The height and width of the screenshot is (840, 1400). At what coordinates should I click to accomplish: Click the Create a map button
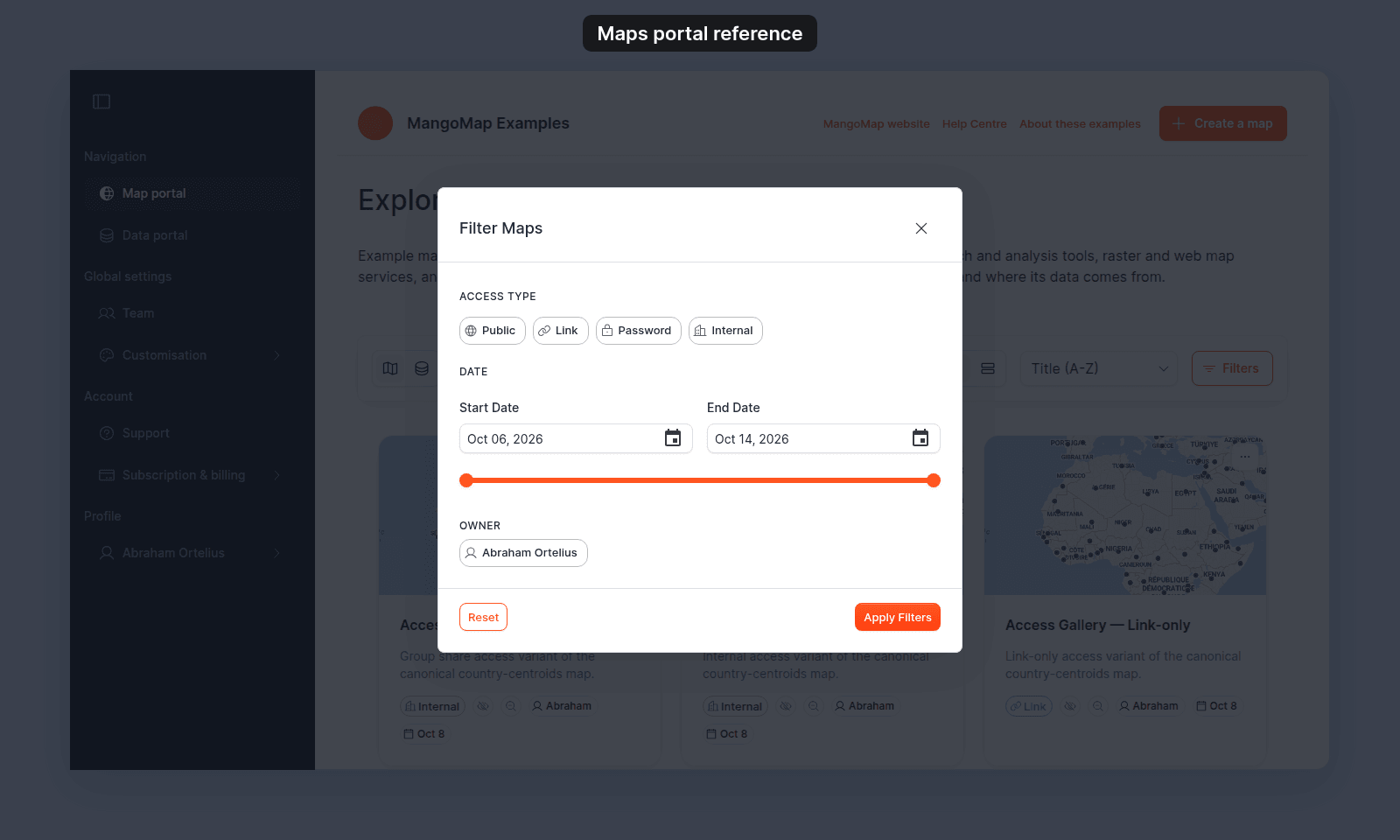[1222, 123]
